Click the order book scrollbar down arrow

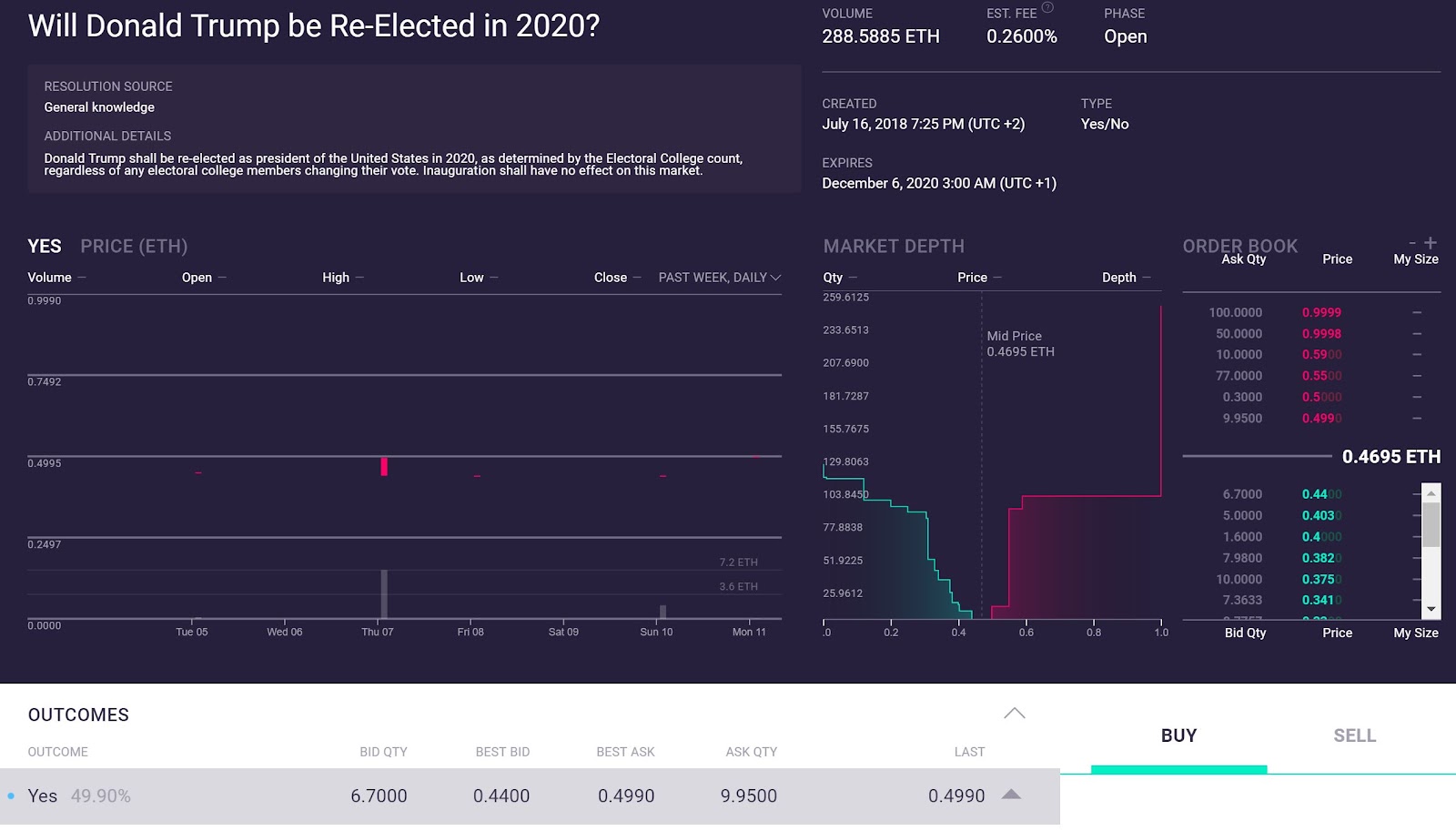pos(1431,609)
